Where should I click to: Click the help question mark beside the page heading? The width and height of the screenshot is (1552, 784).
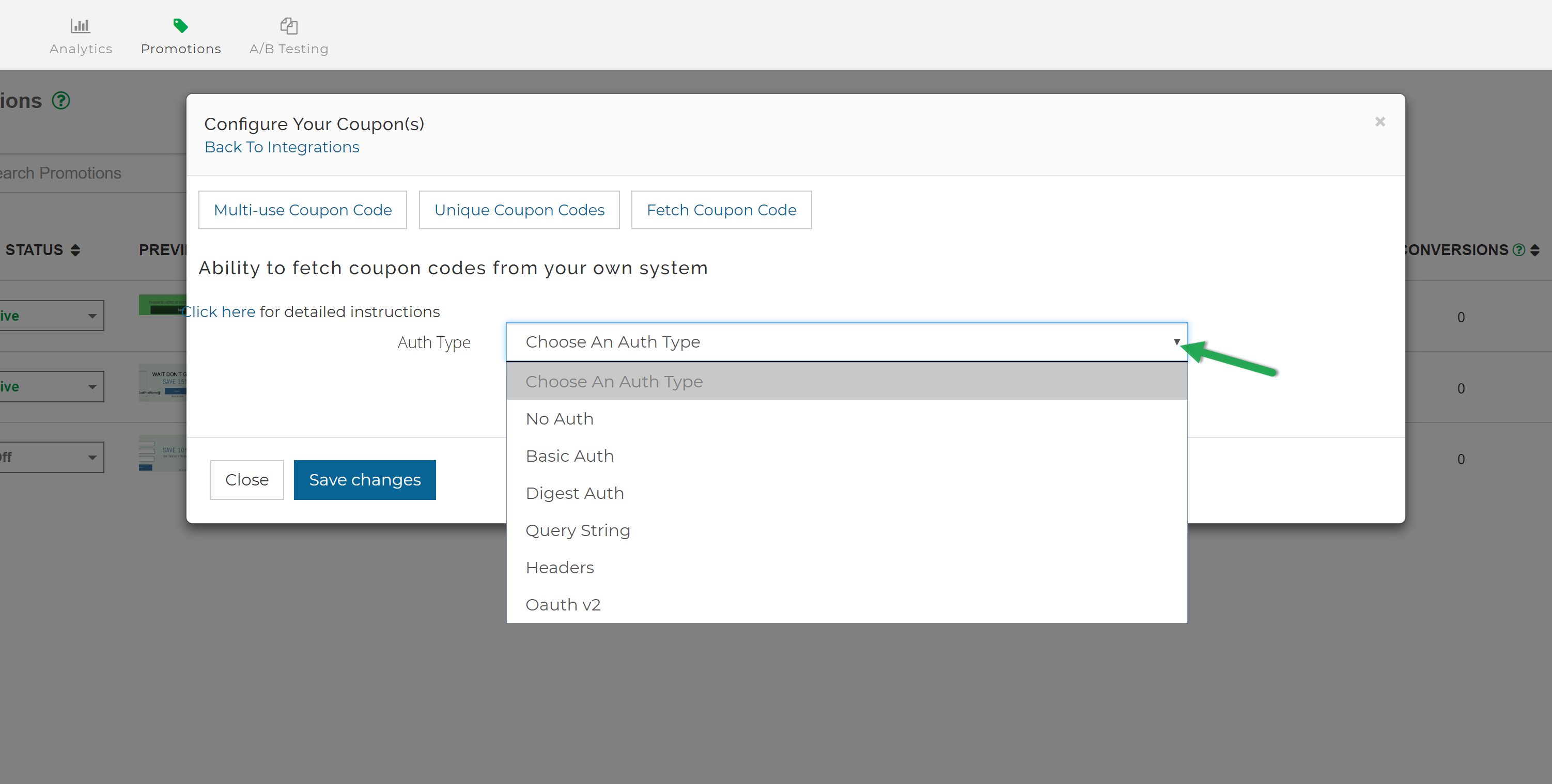61,101
